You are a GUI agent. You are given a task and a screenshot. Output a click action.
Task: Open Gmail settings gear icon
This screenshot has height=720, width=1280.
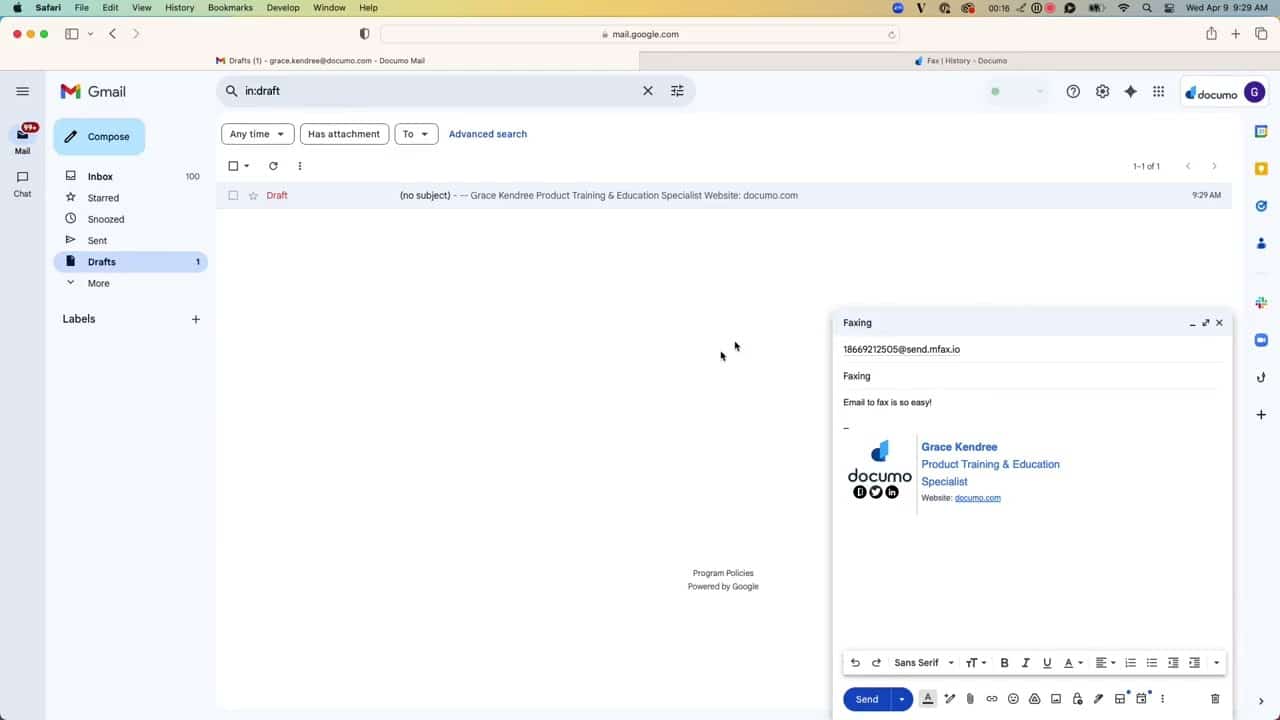coord(1102,91)
